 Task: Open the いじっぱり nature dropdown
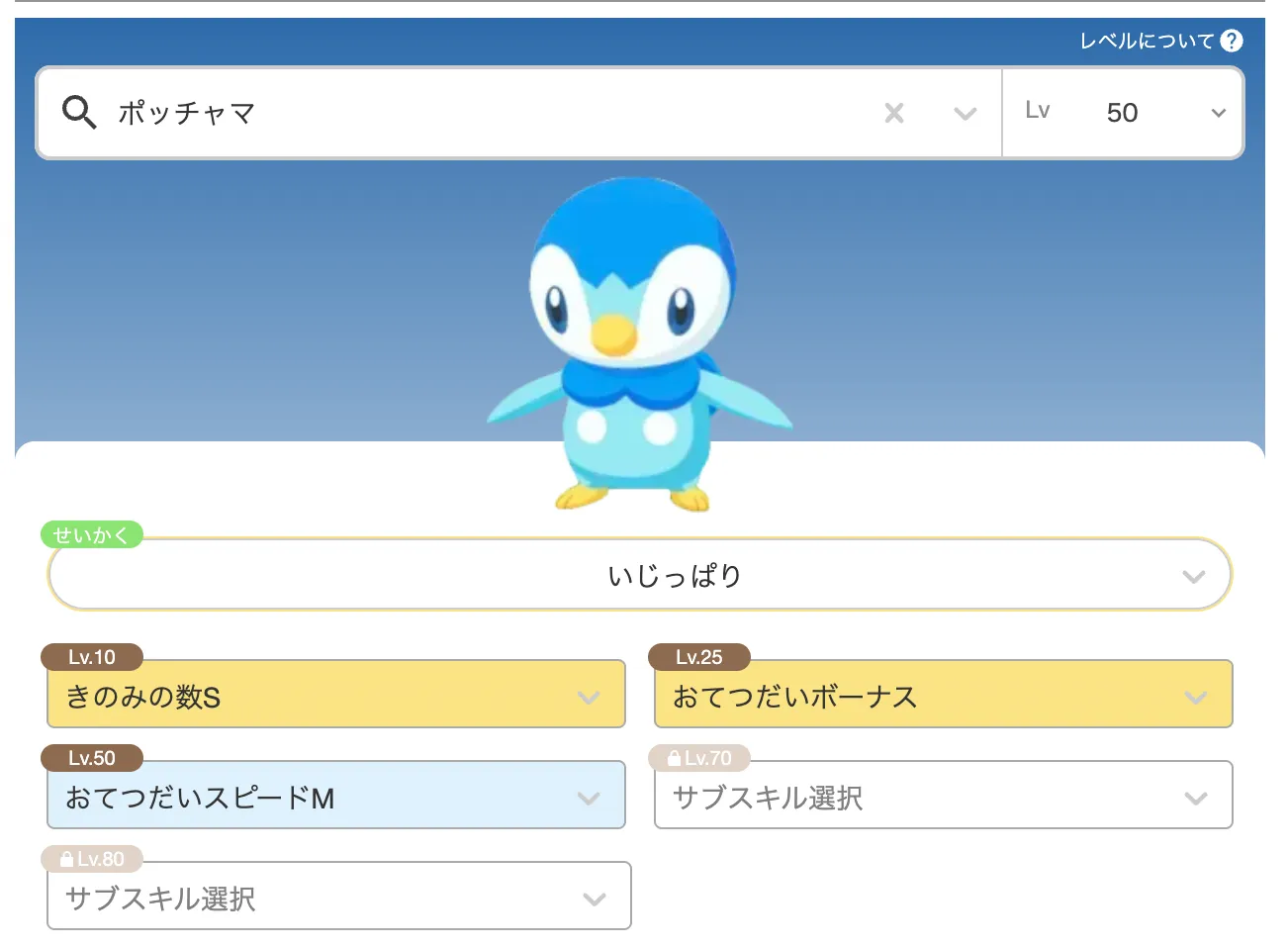click(640, 575)
